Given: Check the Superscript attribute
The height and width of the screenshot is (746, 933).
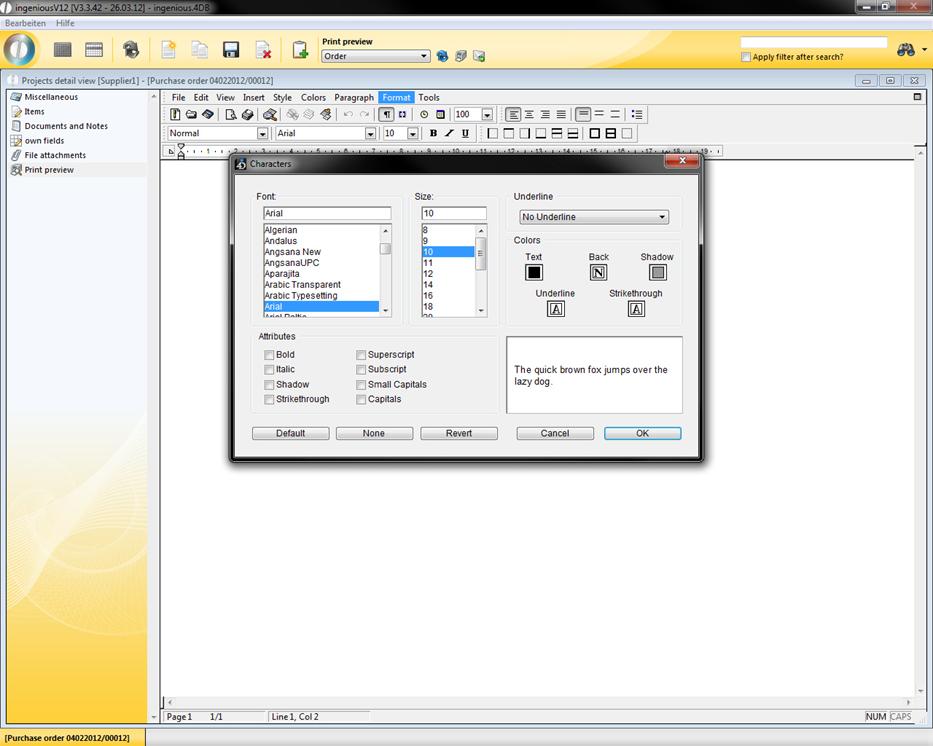Looking at the screenshot, I should point(361,355).
